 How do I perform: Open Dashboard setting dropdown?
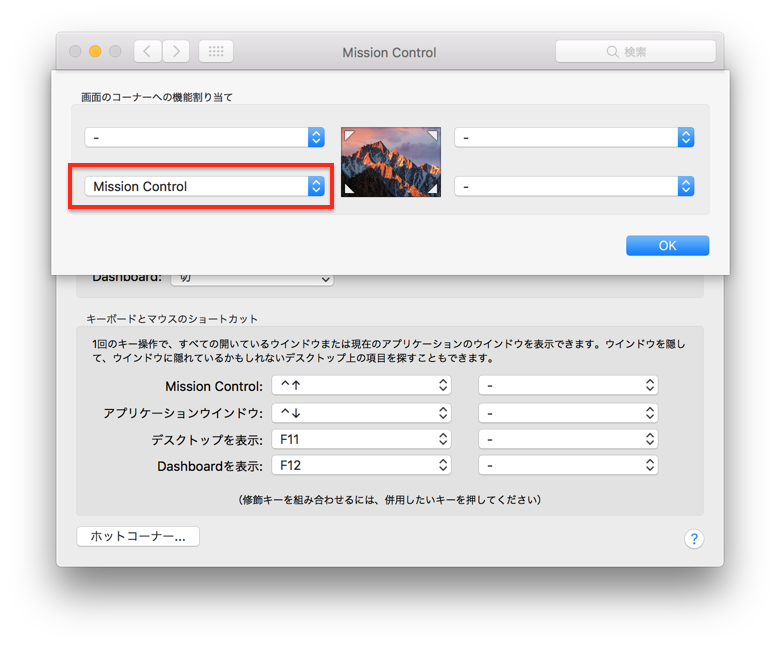pos(252,279)
